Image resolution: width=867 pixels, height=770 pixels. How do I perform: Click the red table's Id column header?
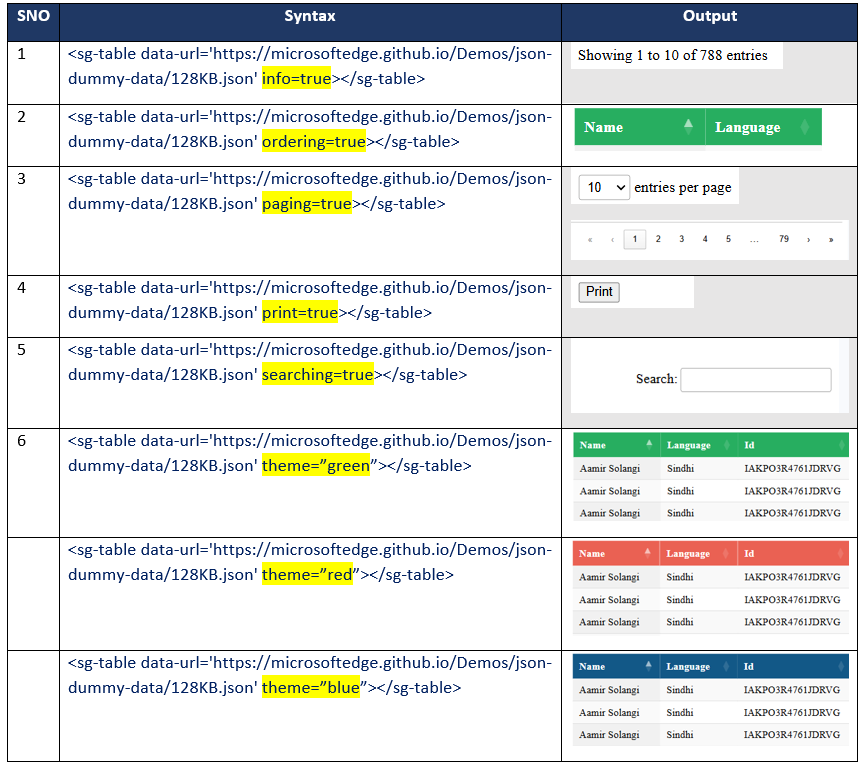[x=793, y=553]
